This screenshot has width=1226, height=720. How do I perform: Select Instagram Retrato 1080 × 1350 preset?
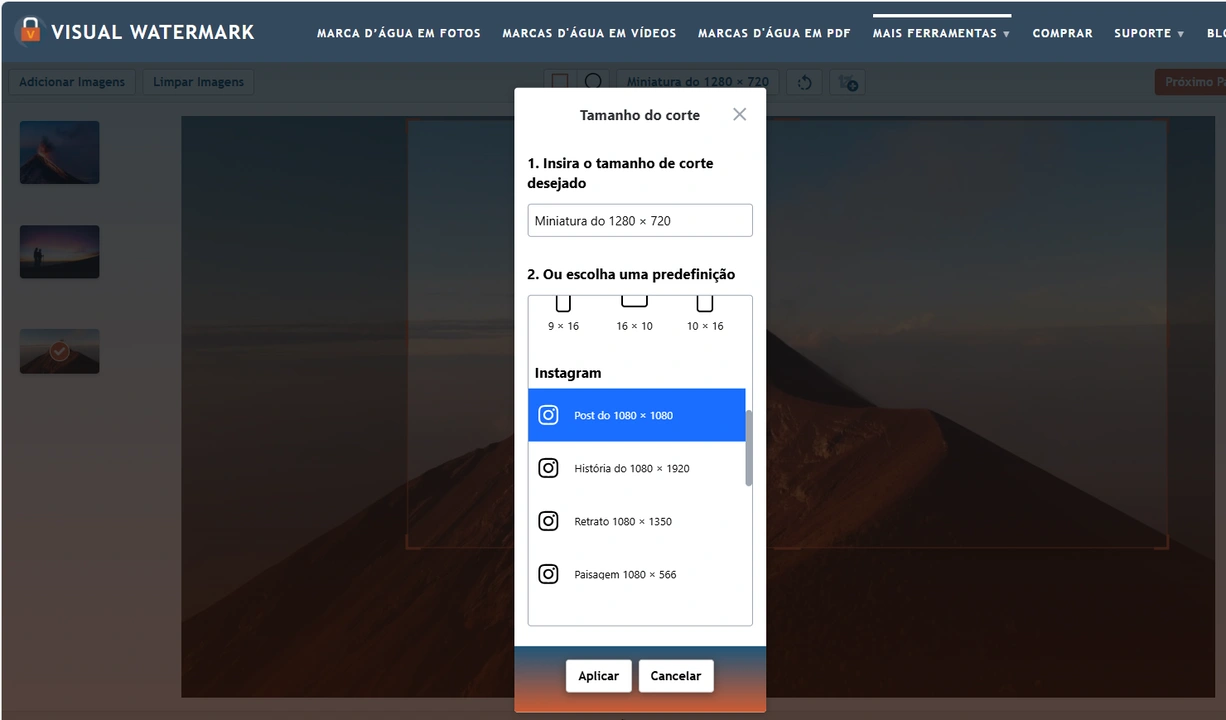(637, 521)
